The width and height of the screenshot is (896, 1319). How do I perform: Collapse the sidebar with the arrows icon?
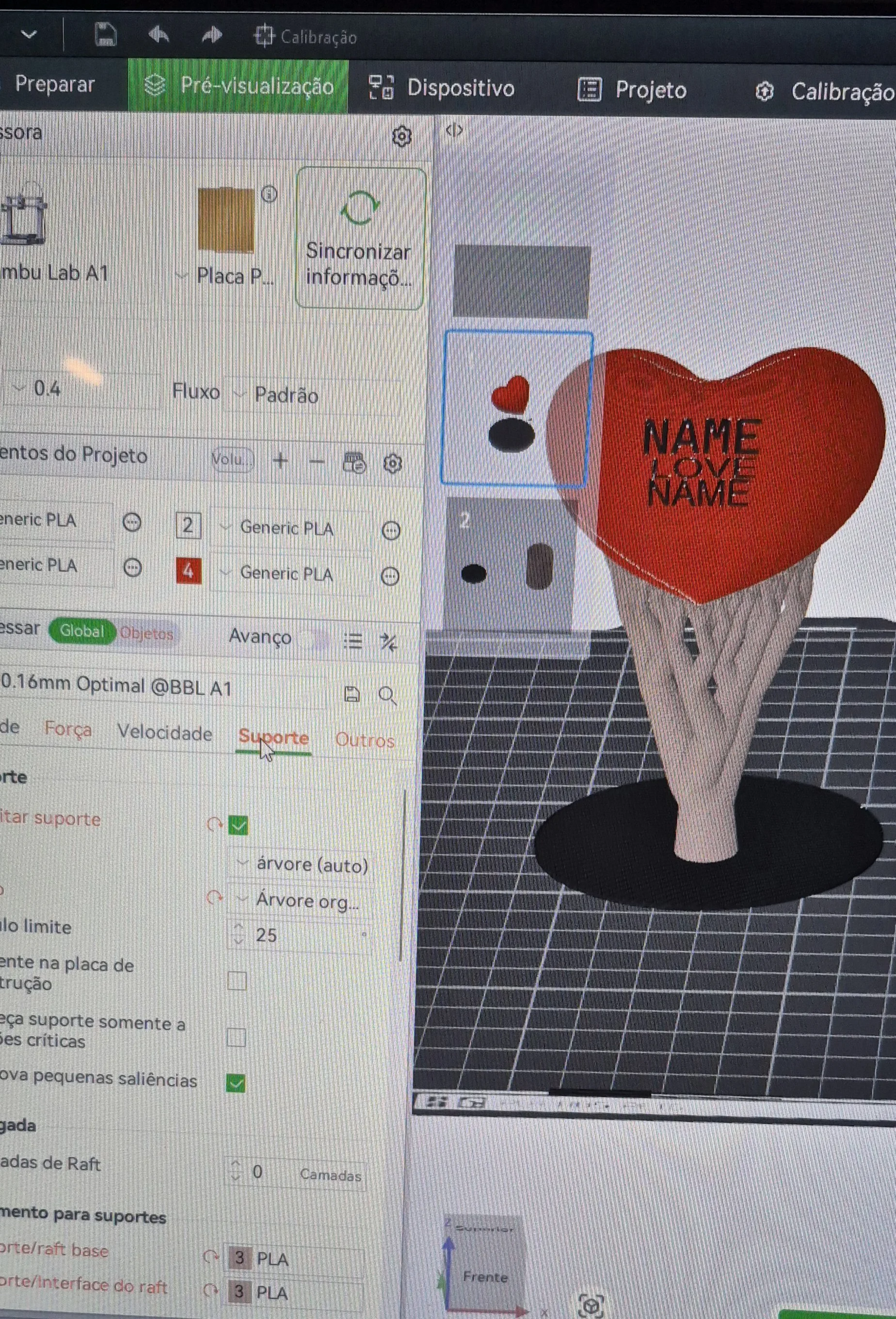pos(454,130)
